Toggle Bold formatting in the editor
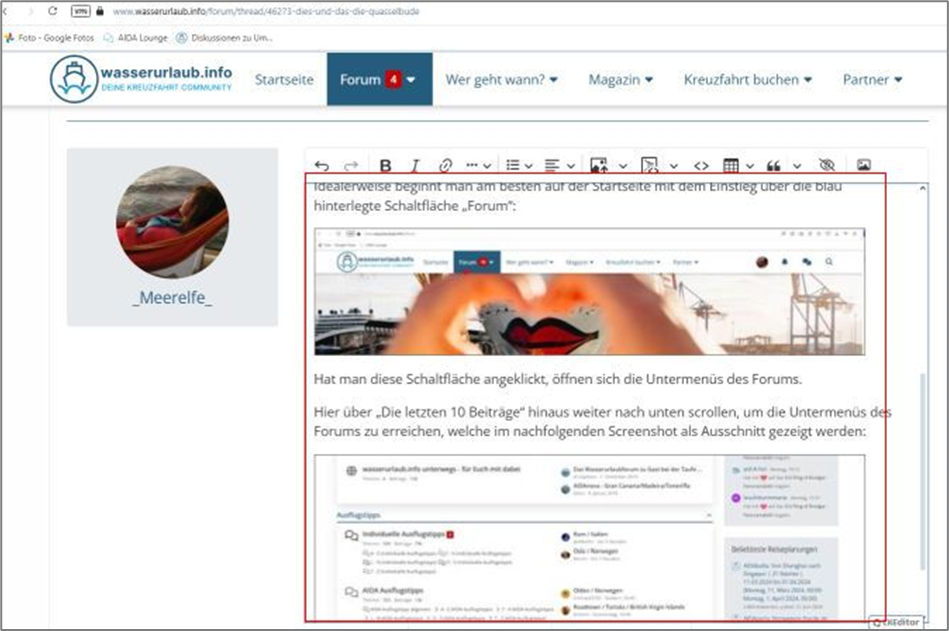The height and width of the screenshot is (631, 949). (385, 166)
